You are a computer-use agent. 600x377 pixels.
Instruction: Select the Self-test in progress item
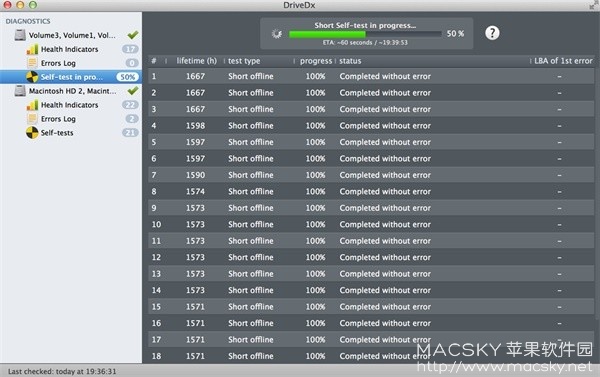tap(71, 77)
